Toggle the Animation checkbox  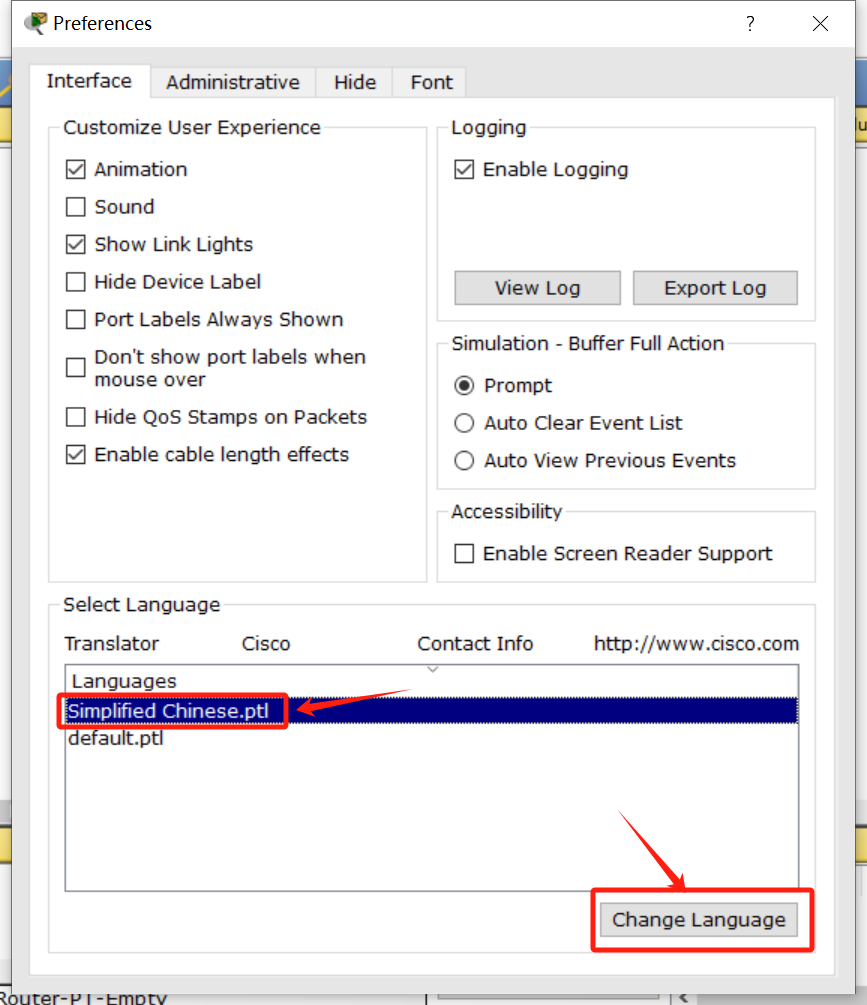click(76, 169)
